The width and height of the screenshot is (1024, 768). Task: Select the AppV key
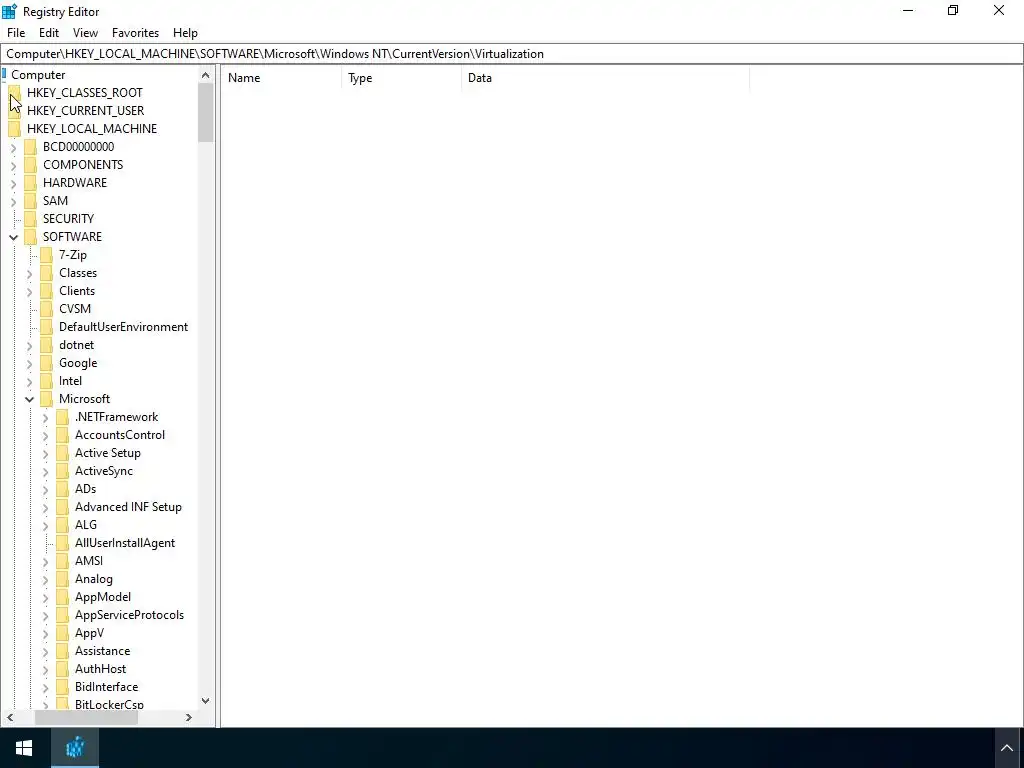click(89, 633)
